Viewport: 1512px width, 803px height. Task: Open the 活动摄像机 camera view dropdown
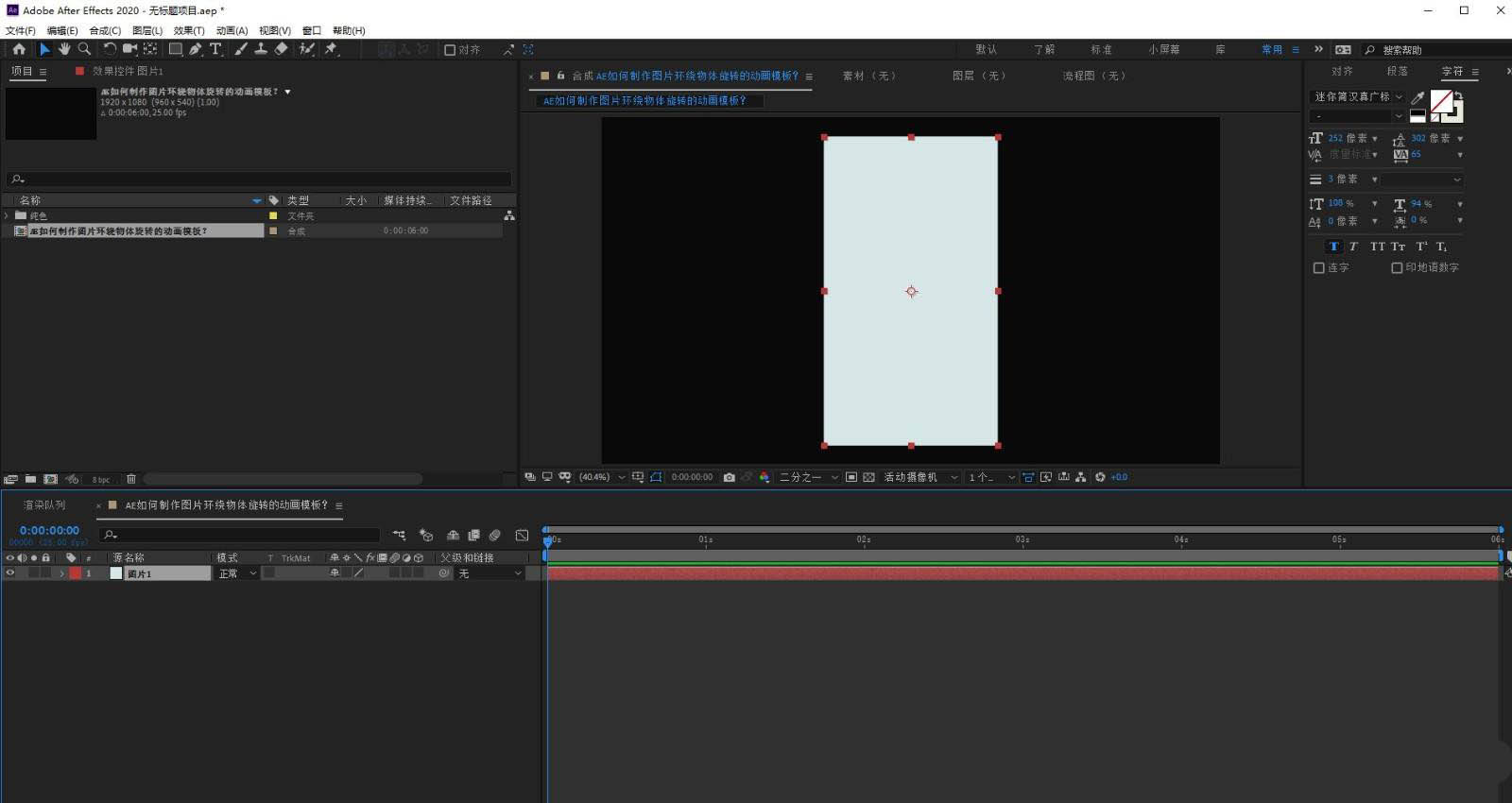coord(920,477)
